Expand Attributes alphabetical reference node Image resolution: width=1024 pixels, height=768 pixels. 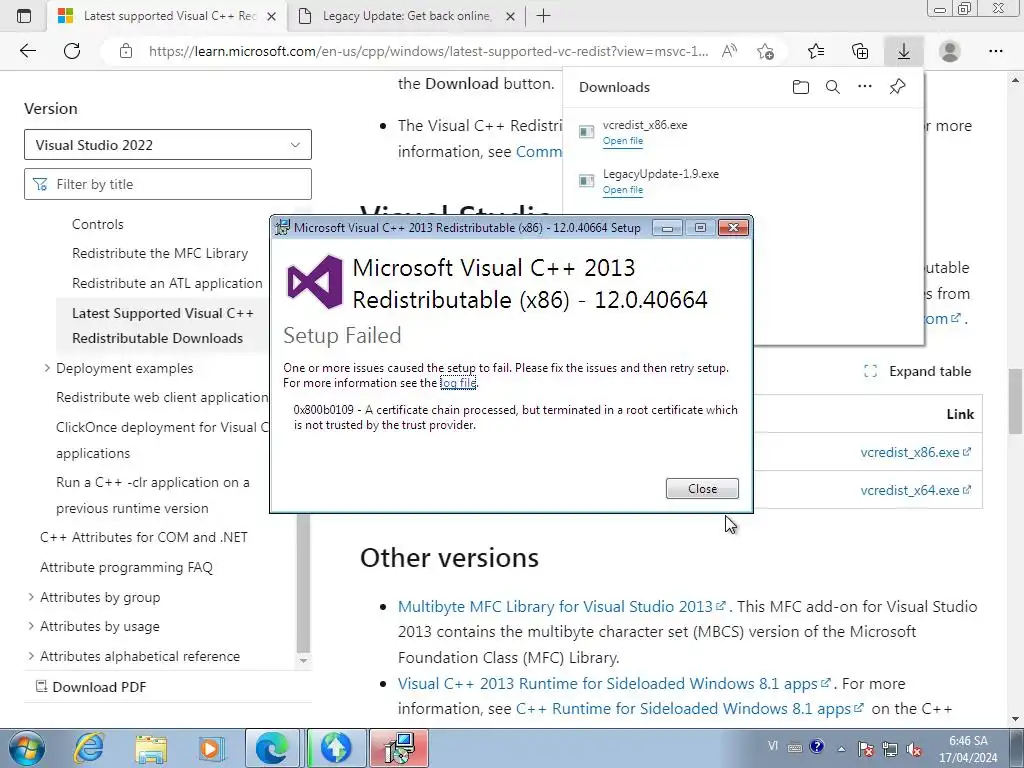pos(31,656)
